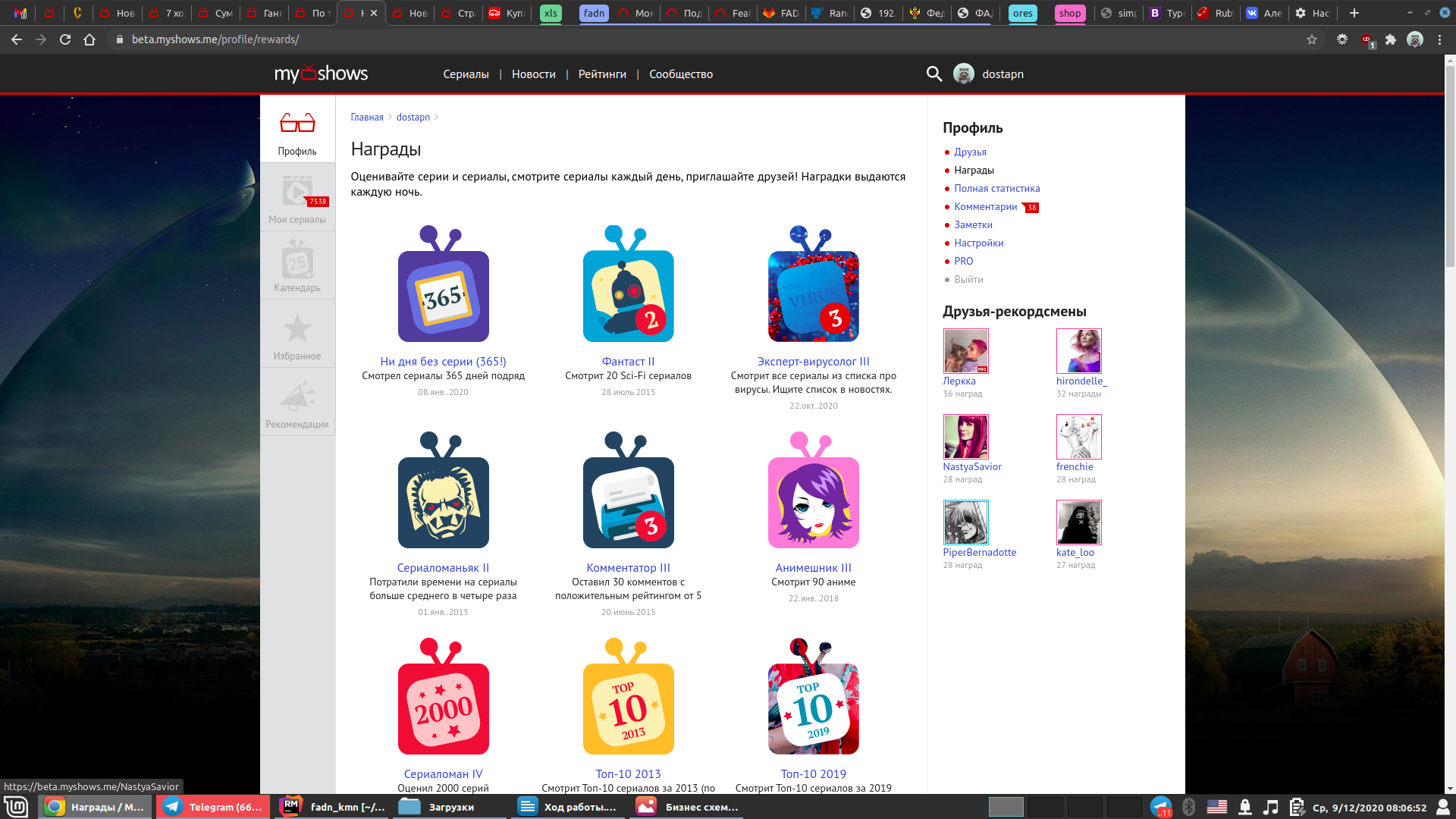Open Сериалы in top navigation

(466, 74)
